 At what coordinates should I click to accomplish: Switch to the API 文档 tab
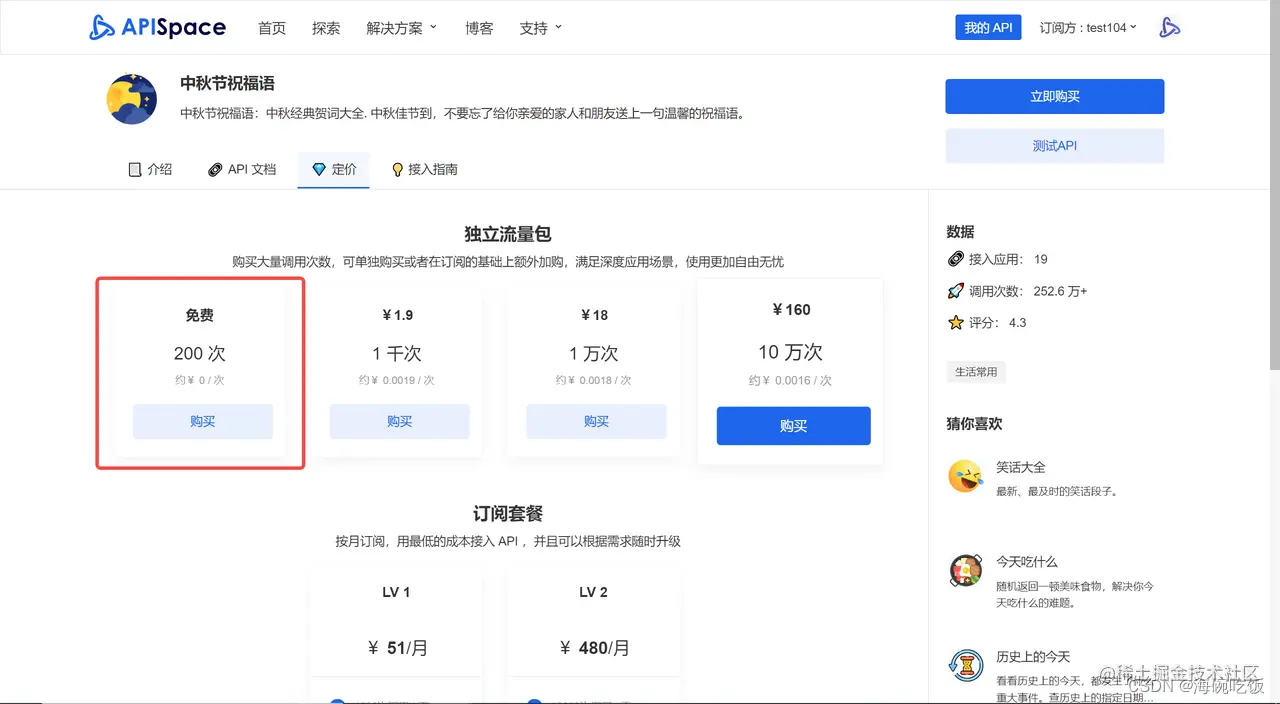[x=241, y=169]
